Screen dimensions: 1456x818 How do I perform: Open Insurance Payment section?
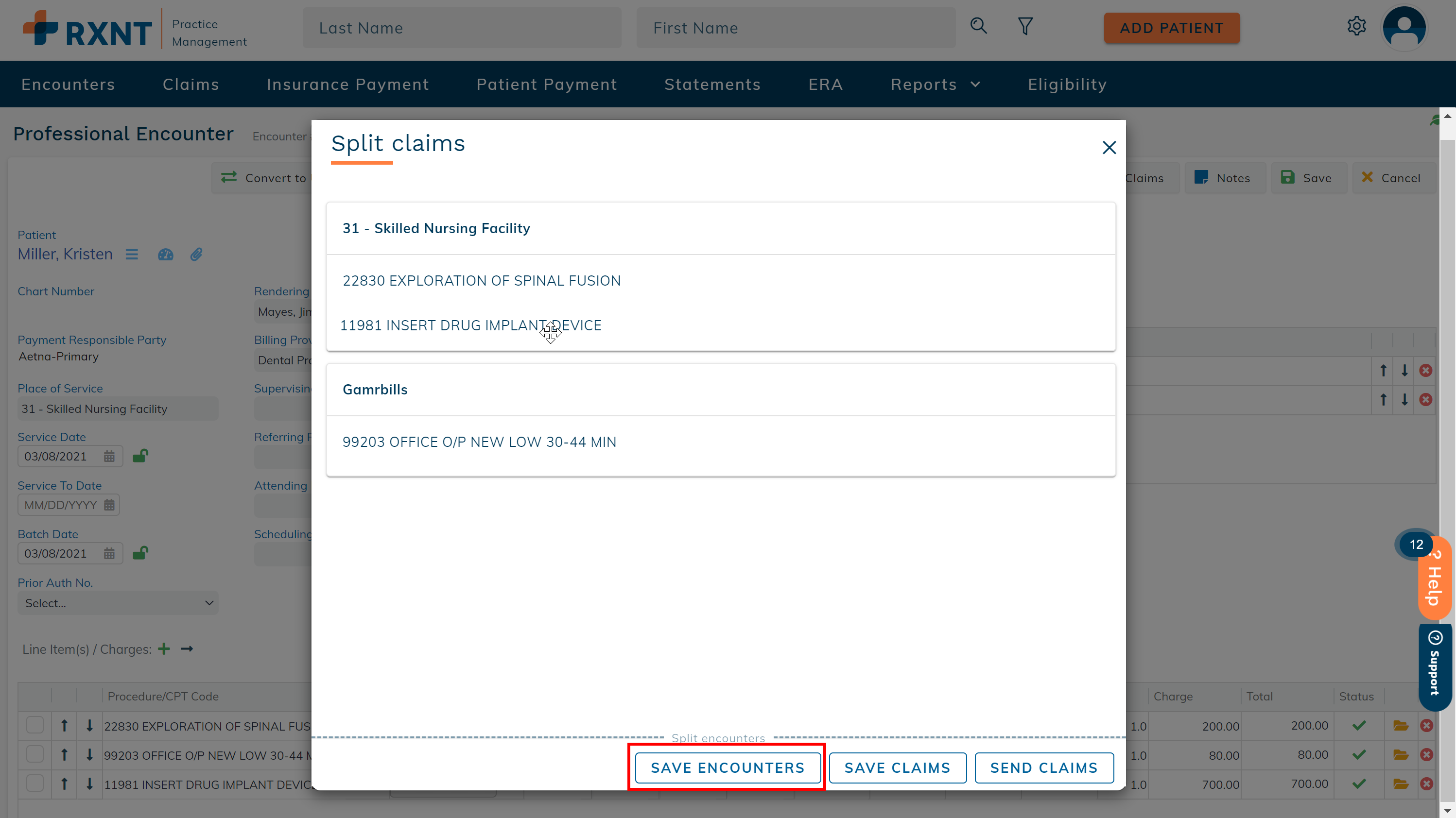pyautogui.click(x=347, y=84)
